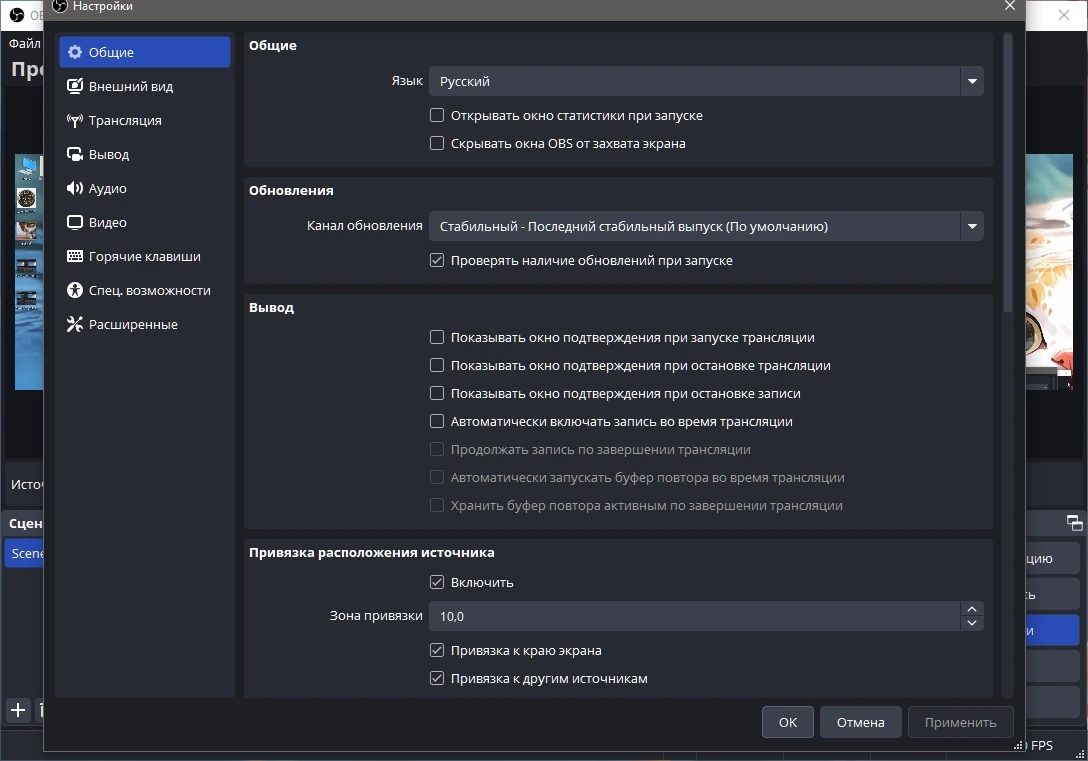Open the Расширенные settings tab
This screenshot has width=1088, height=761.
click(x=145, y=324)
